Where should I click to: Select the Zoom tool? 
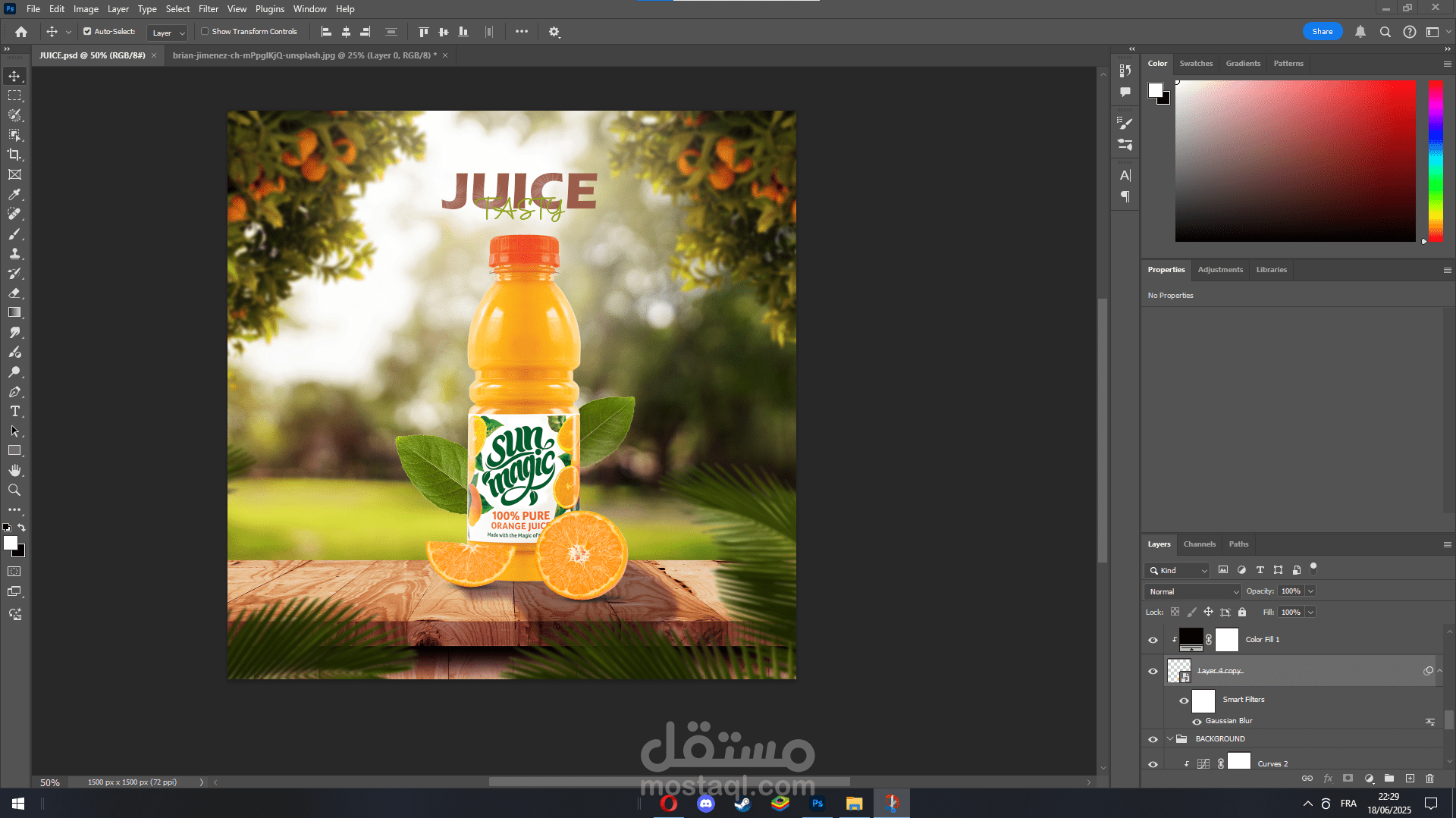pos(14,490)
